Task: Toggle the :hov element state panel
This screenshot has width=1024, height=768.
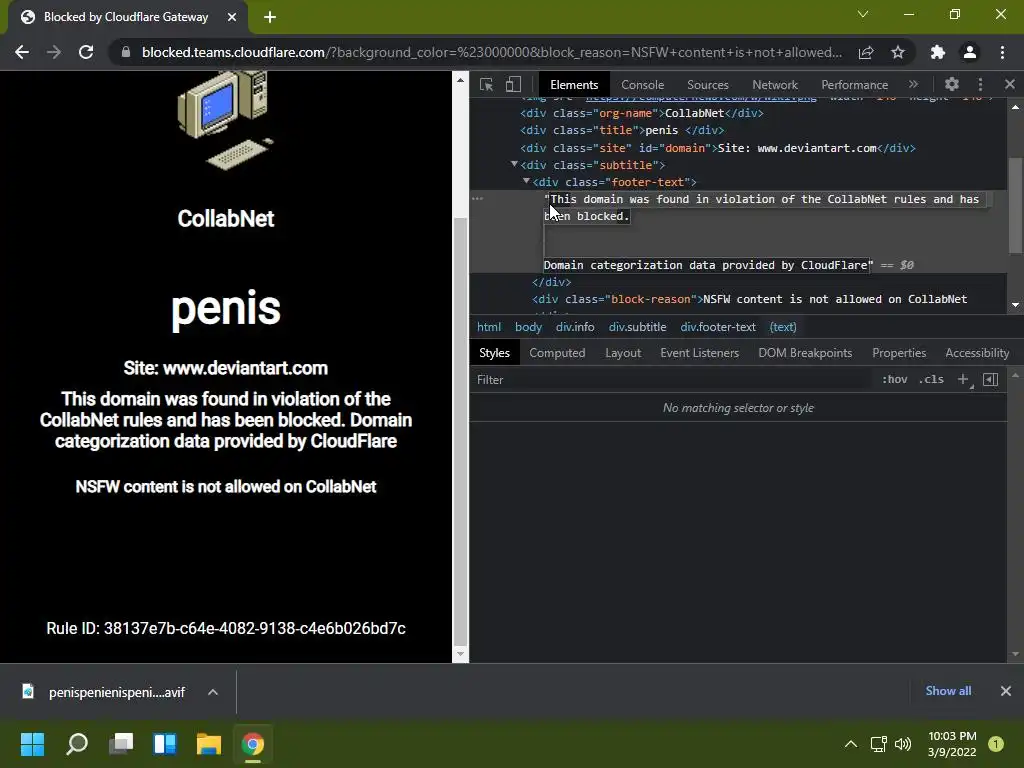Action: pos(894,379)
